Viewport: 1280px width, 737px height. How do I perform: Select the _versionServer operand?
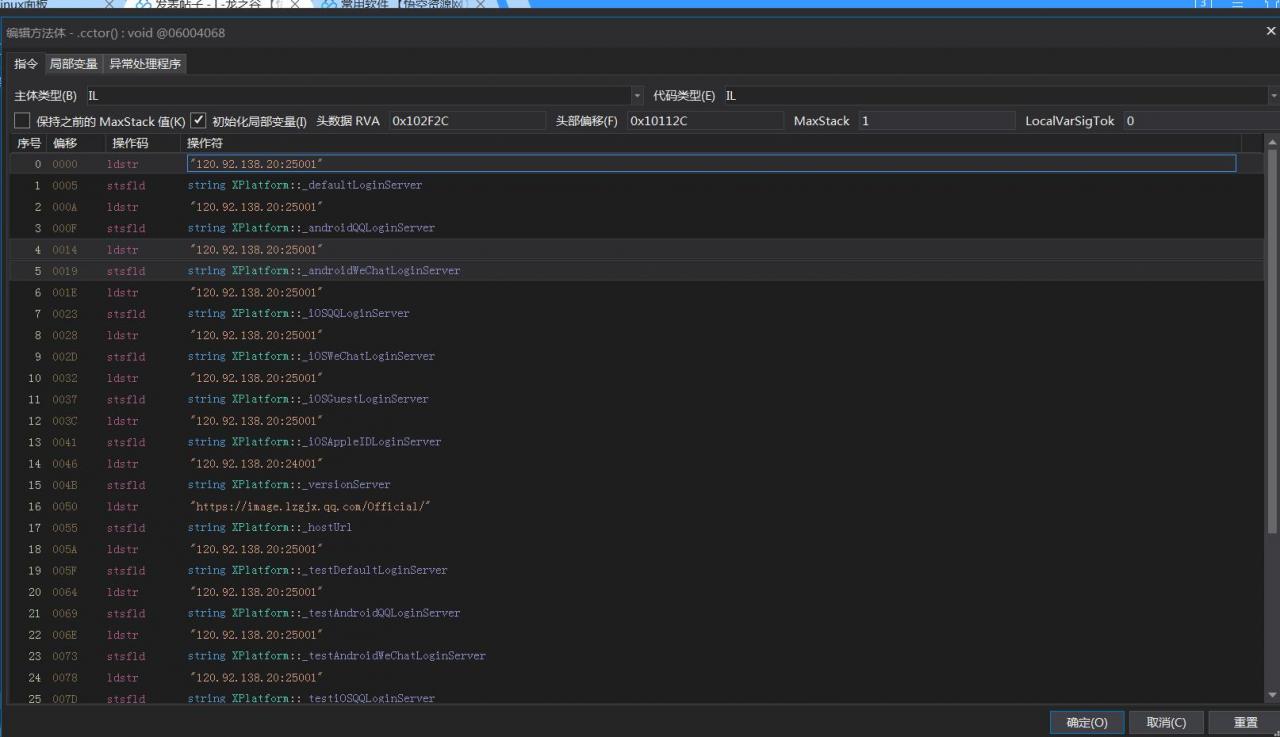click(289, 485)
